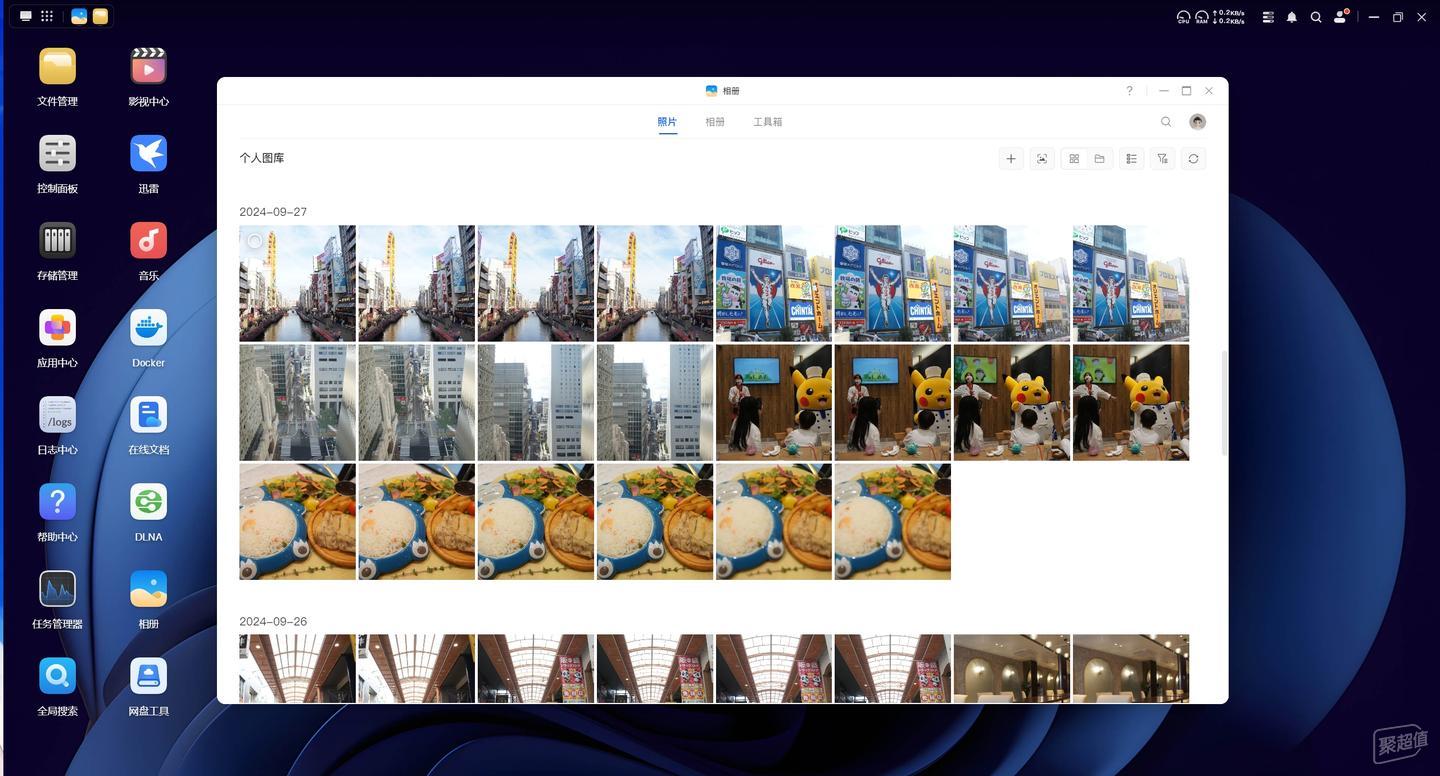Open last Pikachu mascot photo in row
The image size is (1440, 776).
click(x=1131, y=402)
